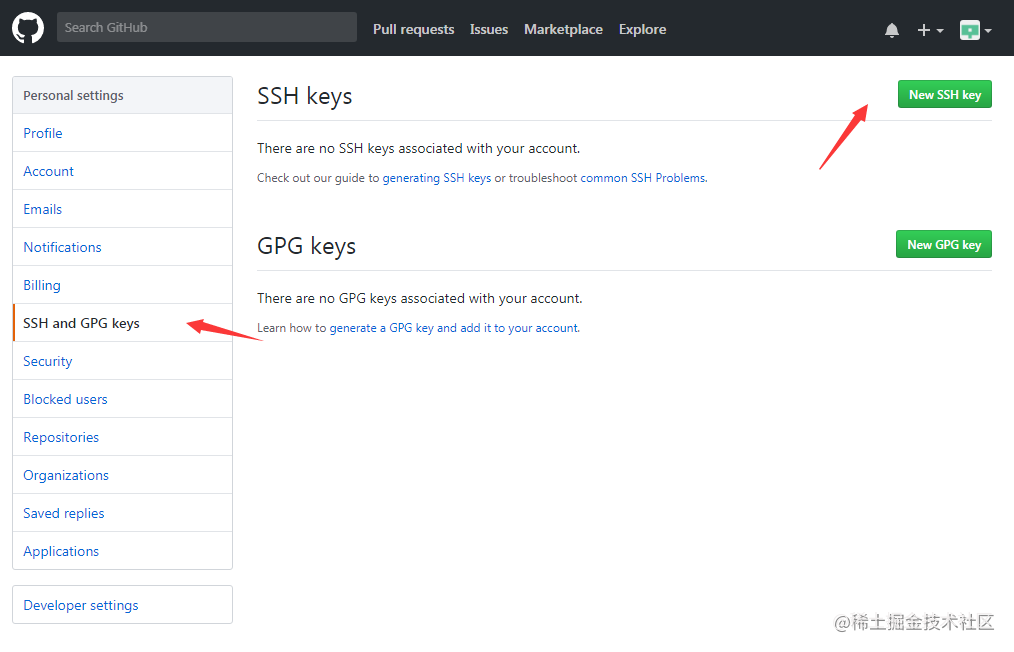Click the New GPG key button
The image size is (1014, 652).
[x=944, y=244]
